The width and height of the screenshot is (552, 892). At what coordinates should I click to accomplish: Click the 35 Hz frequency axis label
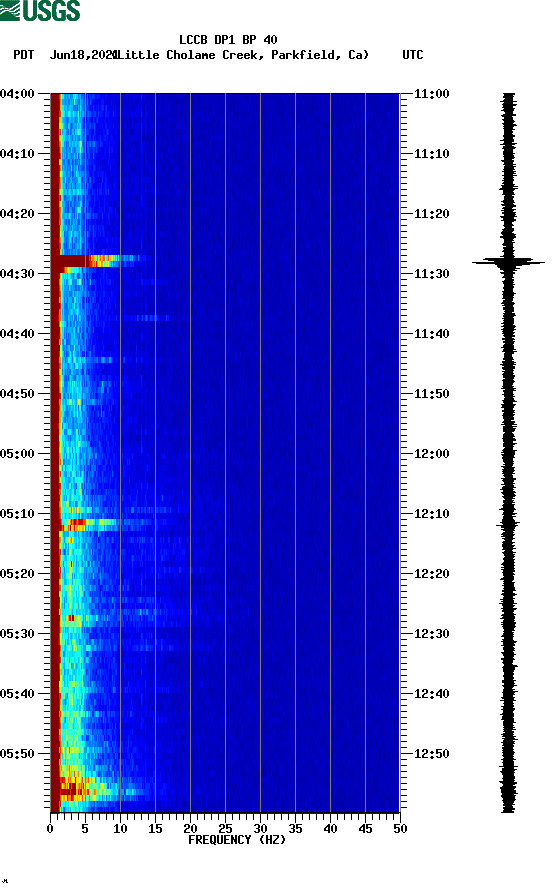point(295,829)
